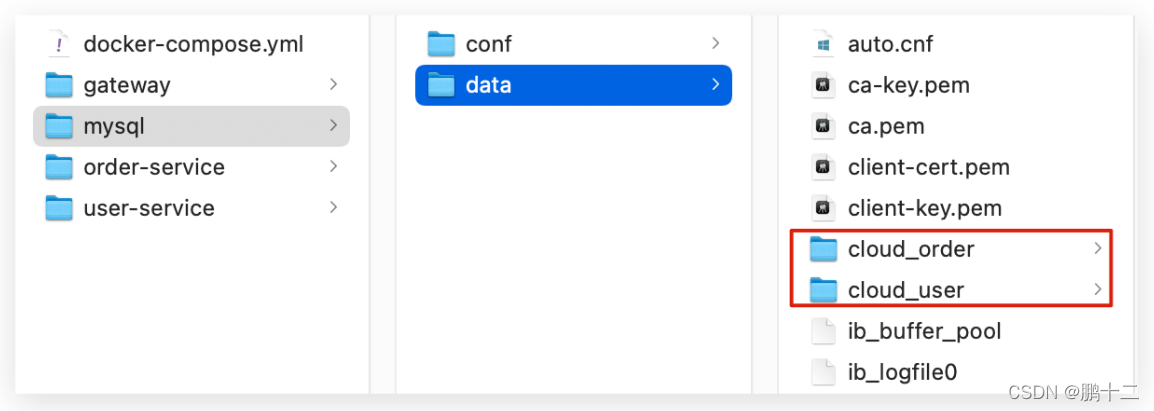Click the ca-key.pem certificate icon

click(823, 85)
